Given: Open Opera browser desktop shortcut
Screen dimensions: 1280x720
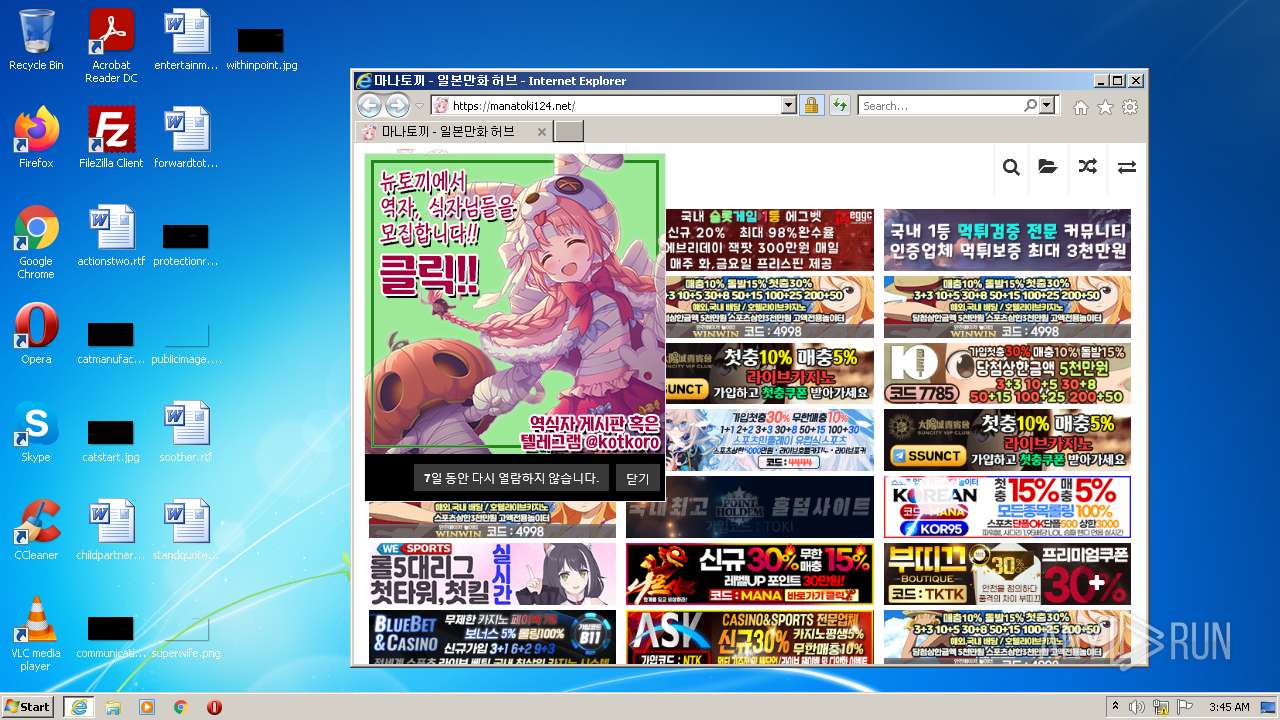Looking at the screenshot, I should click(x=36, y=334).
